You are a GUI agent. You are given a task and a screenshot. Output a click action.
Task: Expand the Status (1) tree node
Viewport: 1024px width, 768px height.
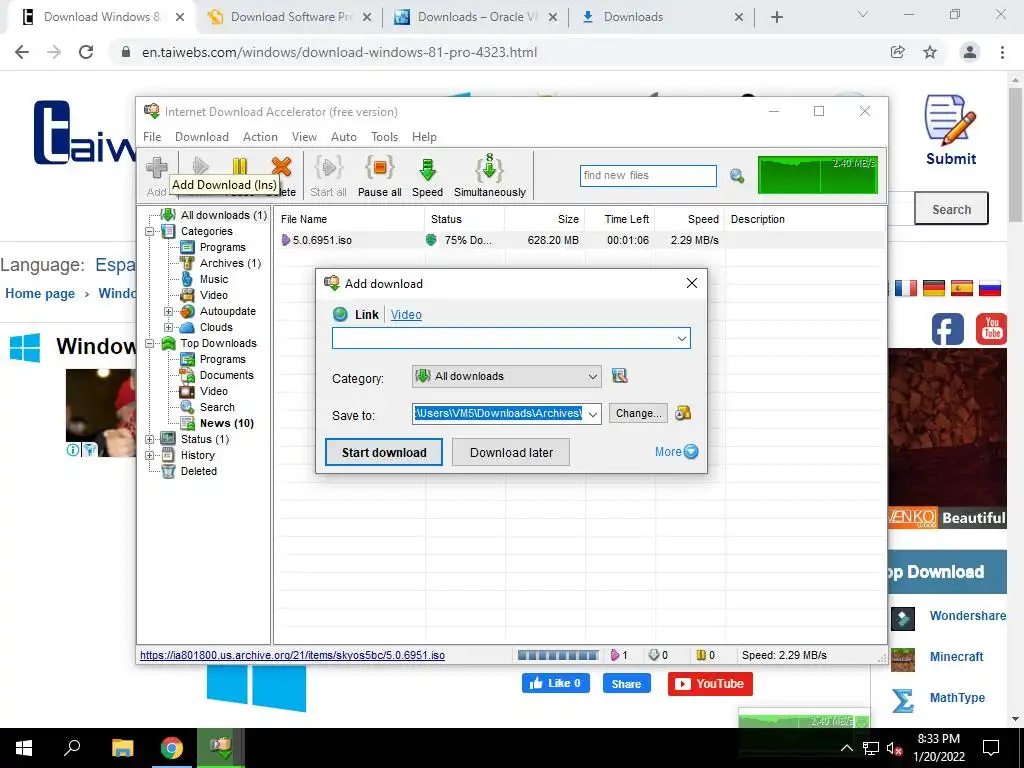(150, 440)
